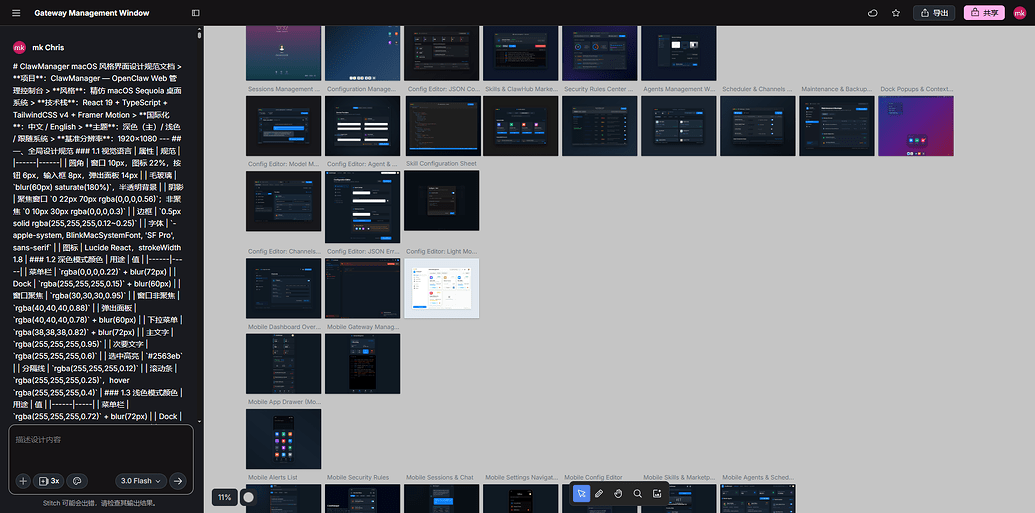1035x513 pixels.
Task: Open the Skills & ClawHub Marke... thumbnail
Action: (x=520, y=126)
